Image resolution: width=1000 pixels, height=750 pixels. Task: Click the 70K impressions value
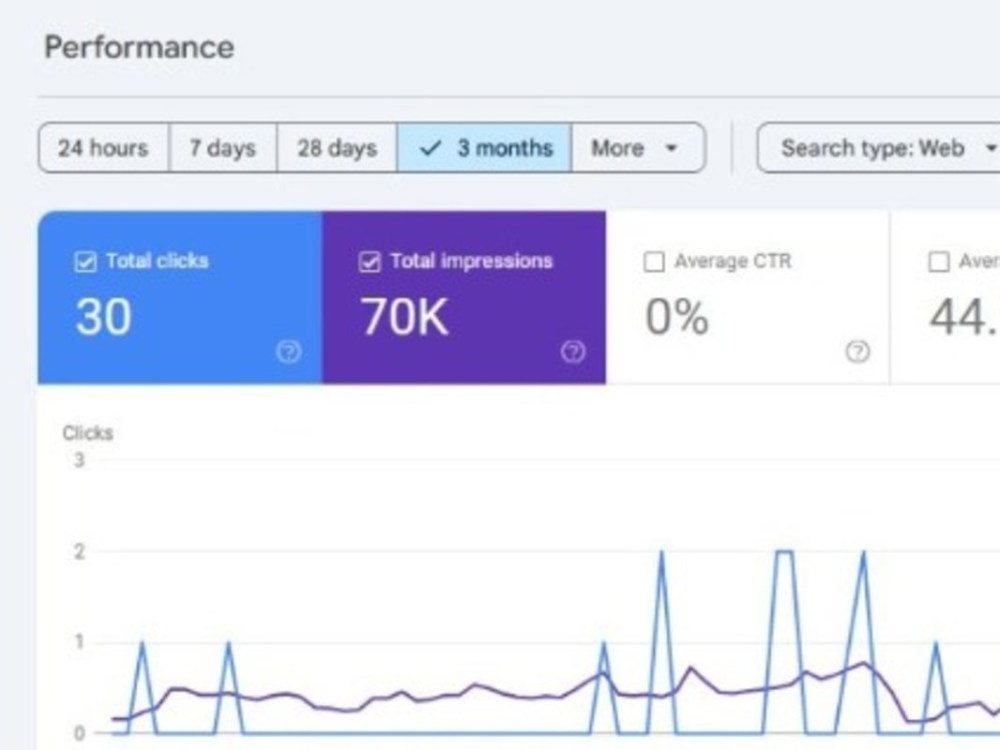coord(404,317)
